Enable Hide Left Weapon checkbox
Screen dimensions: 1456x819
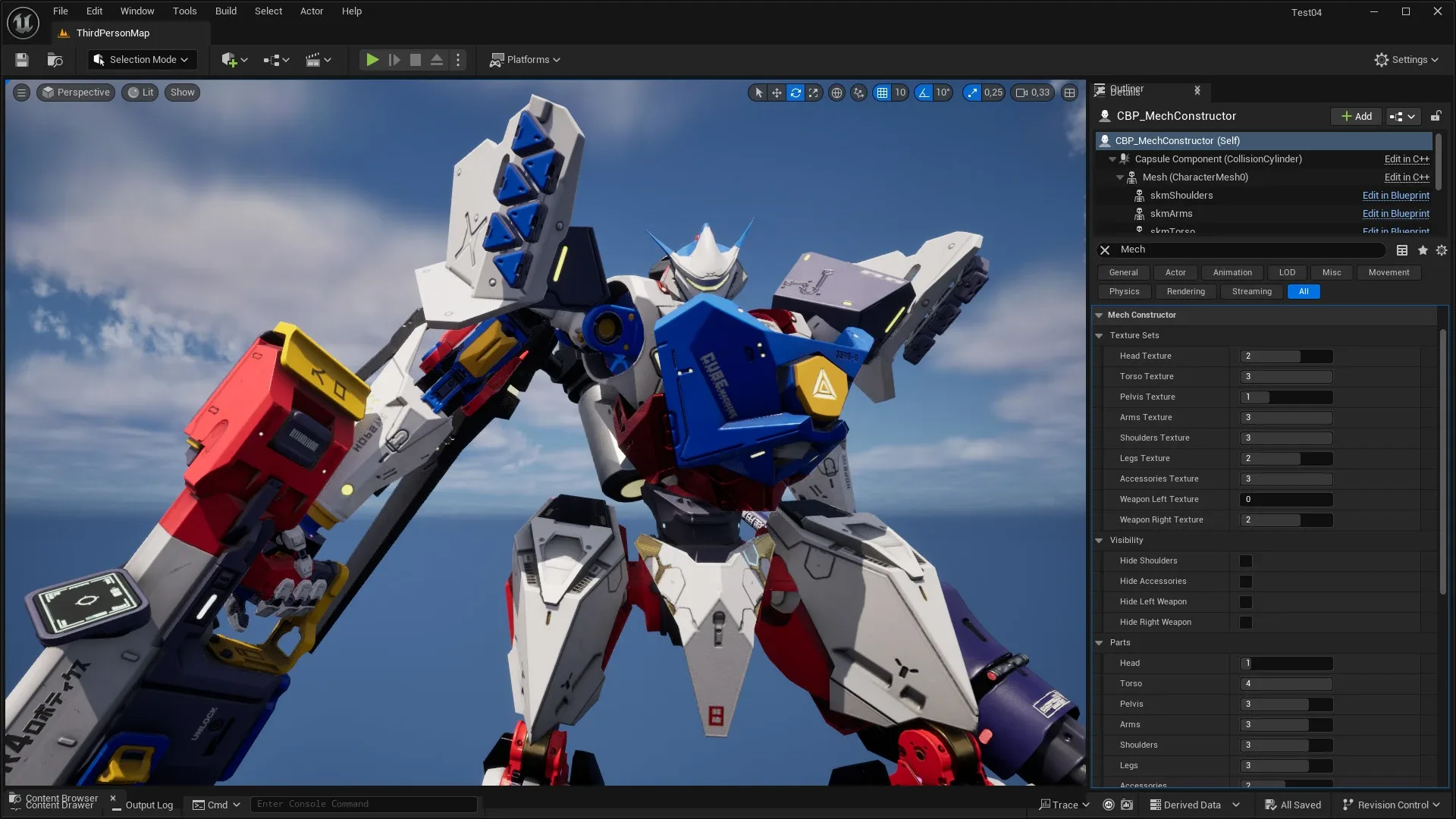1244,601
